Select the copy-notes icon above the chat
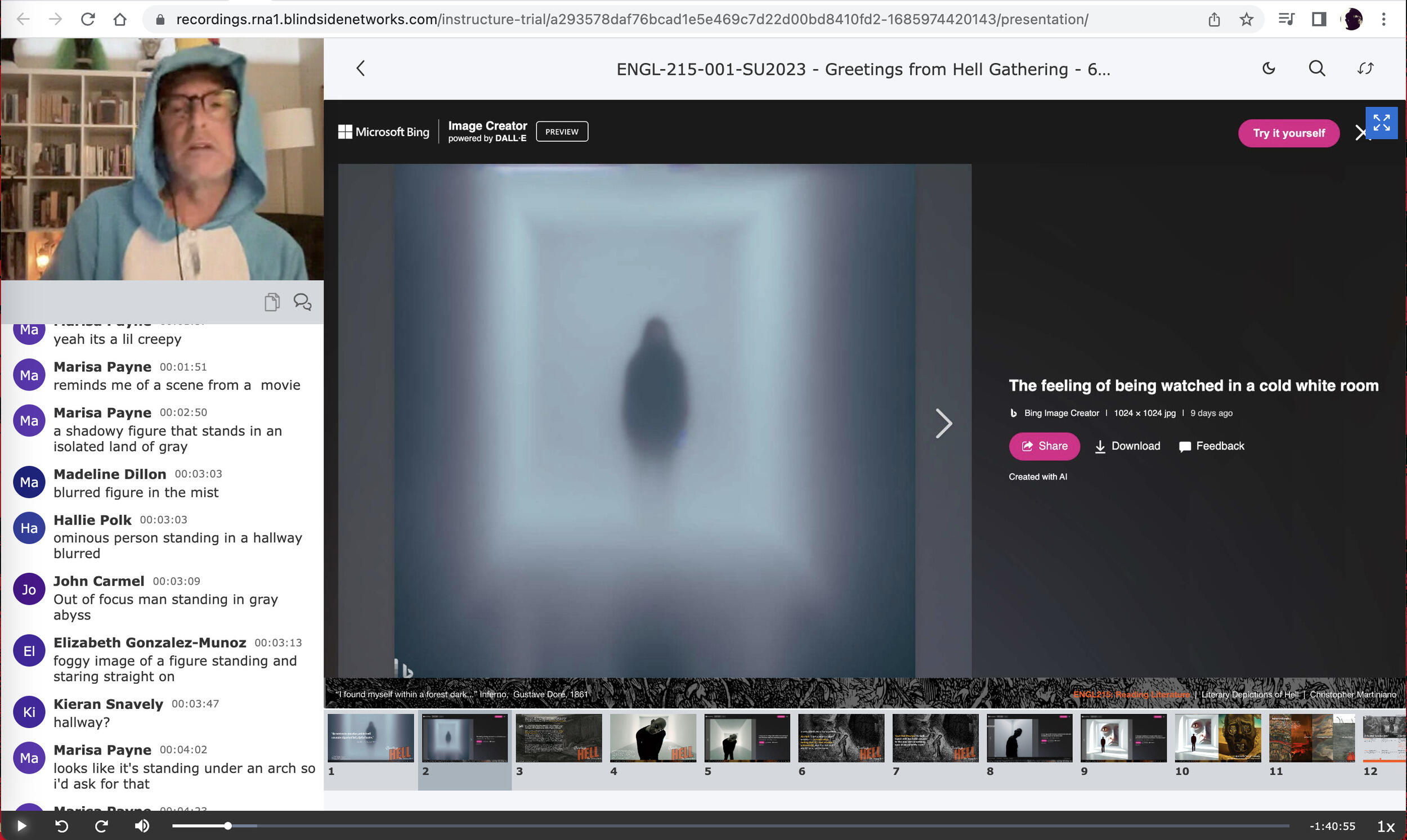Image resolution: width=1407 pixels, height=840 pixels. pos(272,302)
